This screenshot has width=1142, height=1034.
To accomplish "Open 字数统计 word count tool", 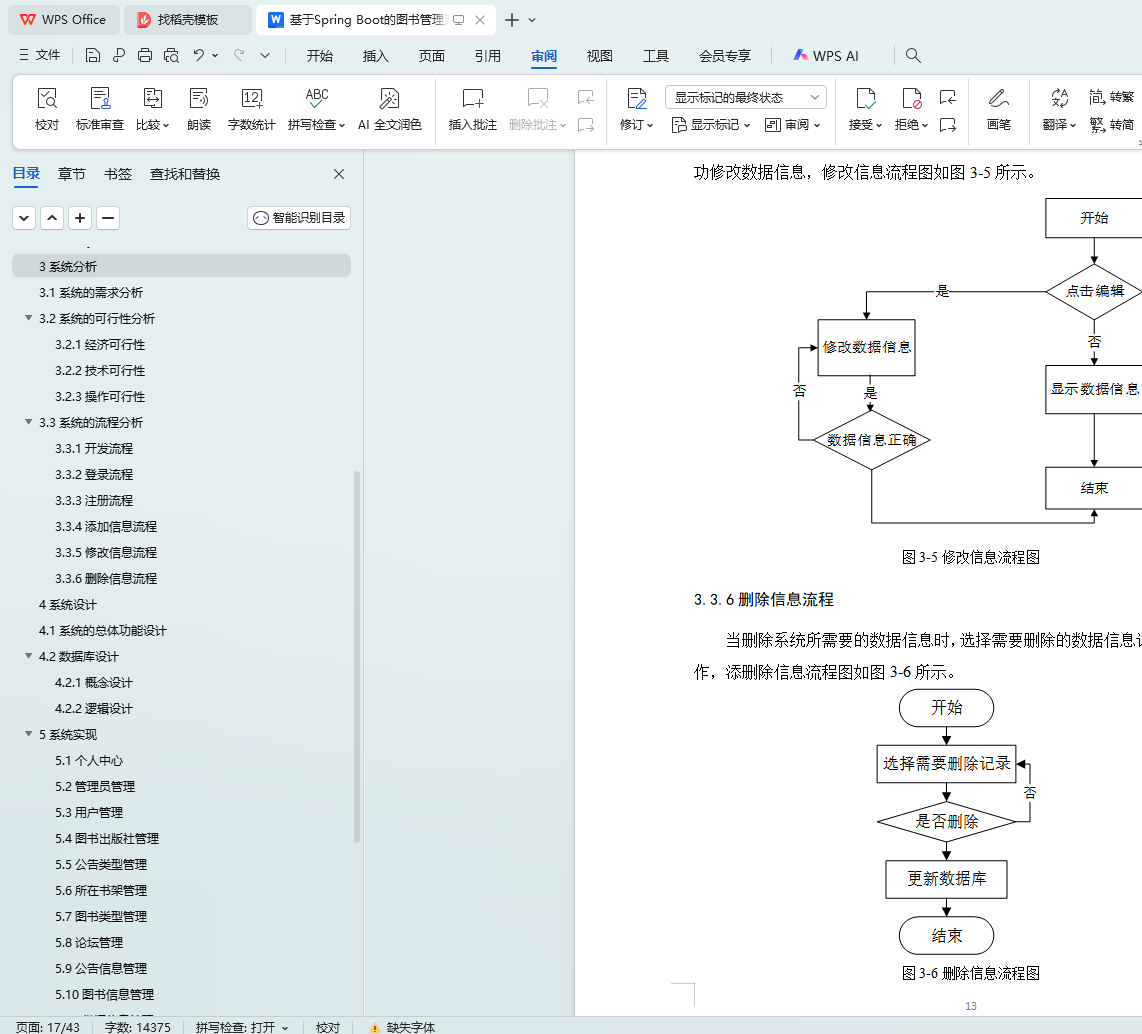I will [x=251, y=109].
